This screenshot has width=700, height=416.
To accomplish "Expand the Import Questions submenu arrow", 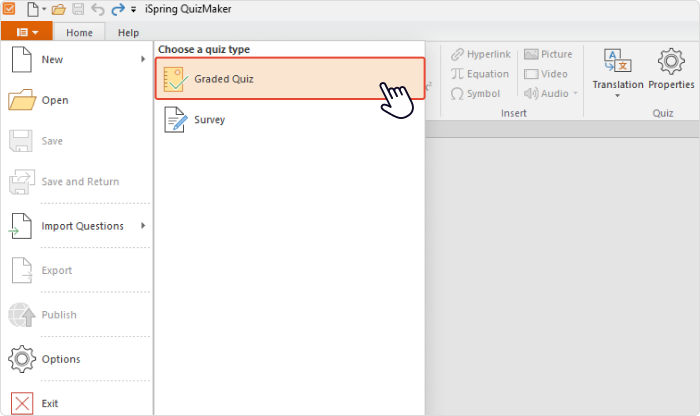I will [143, 225].
